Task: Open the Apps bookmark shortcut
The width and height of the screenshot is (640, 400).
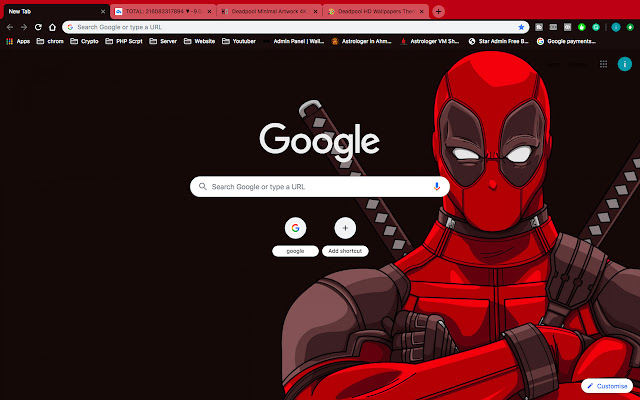Action: coord(18,41)
